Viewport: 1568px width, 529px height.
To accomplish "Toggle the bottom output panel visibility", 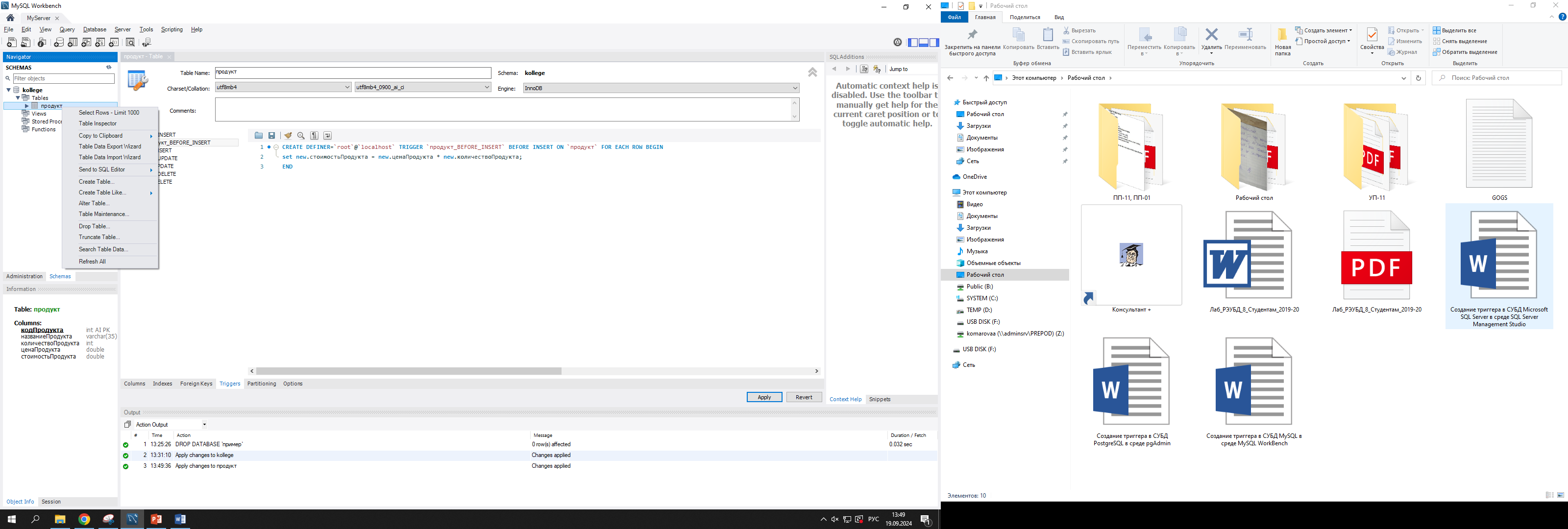I will [x=923, y=42].
